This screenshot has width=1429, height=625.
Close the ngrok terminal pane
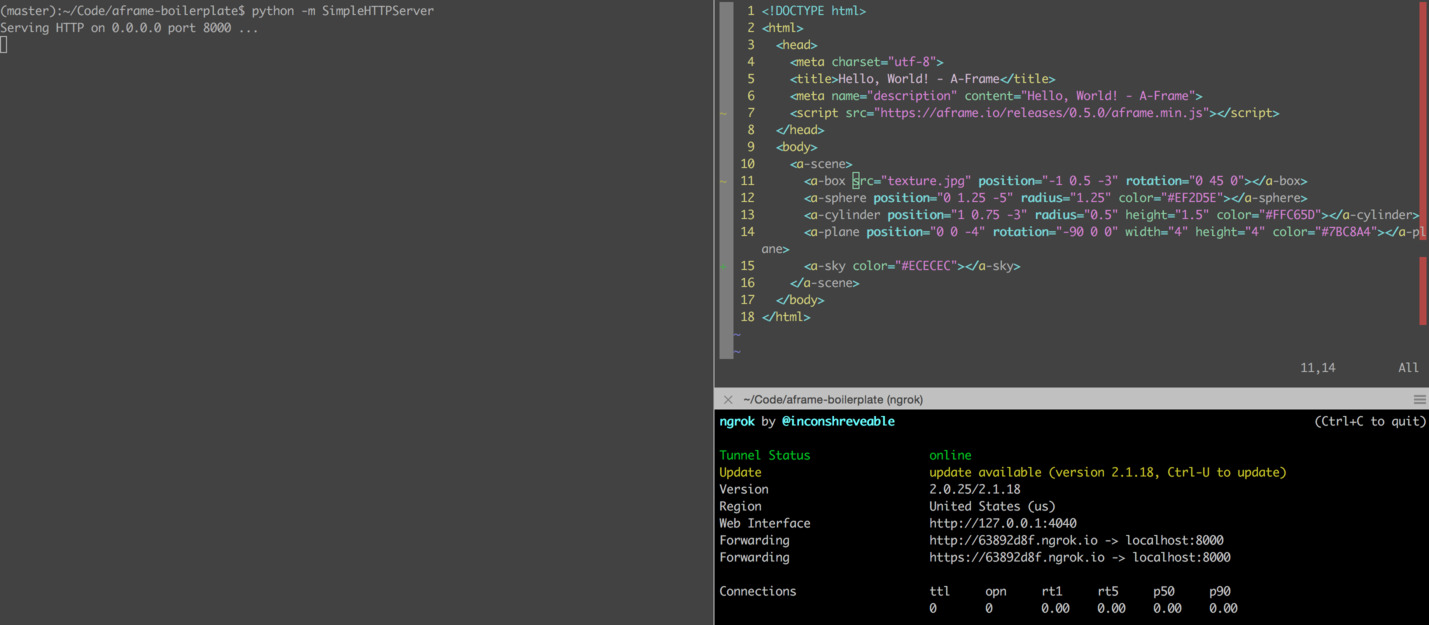[x=728, y=399]
